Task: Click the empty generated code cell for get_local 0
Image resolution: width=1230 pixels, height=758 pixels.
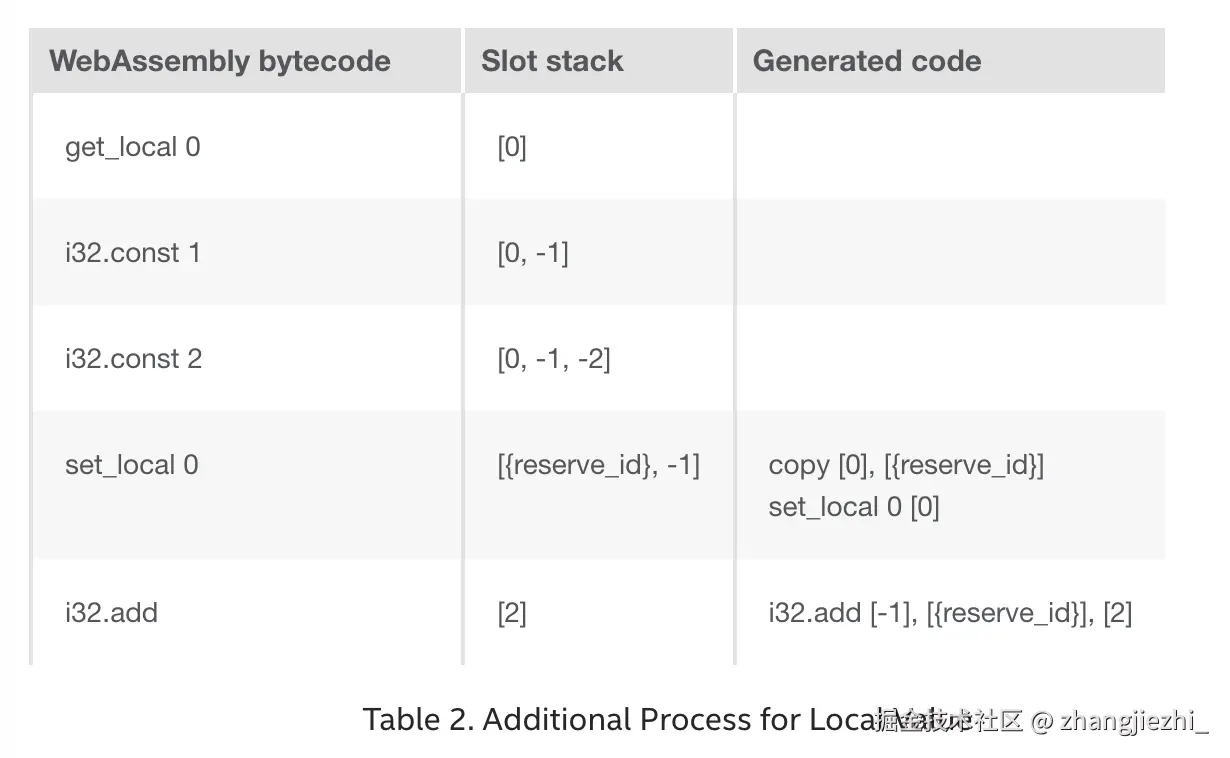Action: tap(951, 147)
